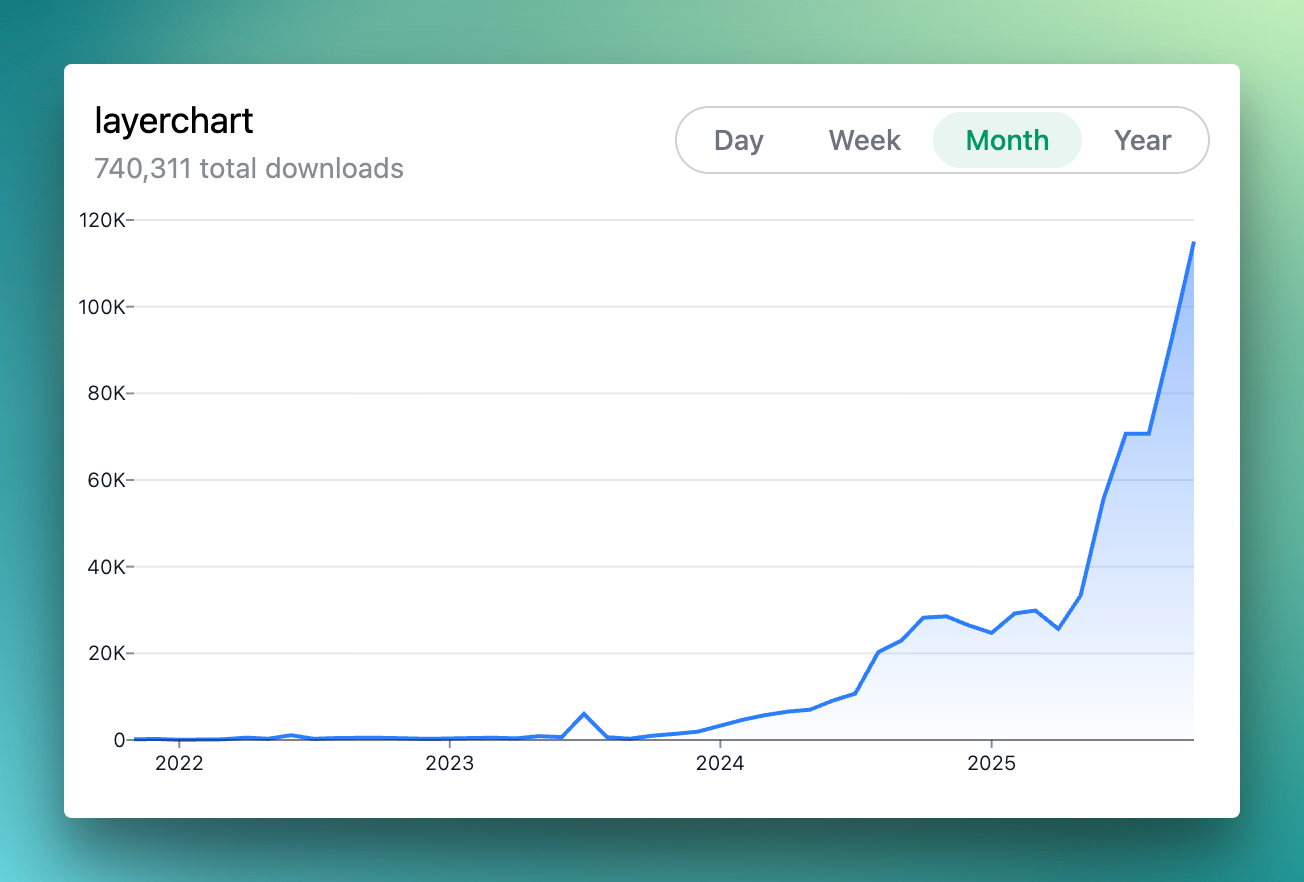This screenshot has width=1304, height=882.
Task: Select the Week view option
Action: click(x=865, y=141)
